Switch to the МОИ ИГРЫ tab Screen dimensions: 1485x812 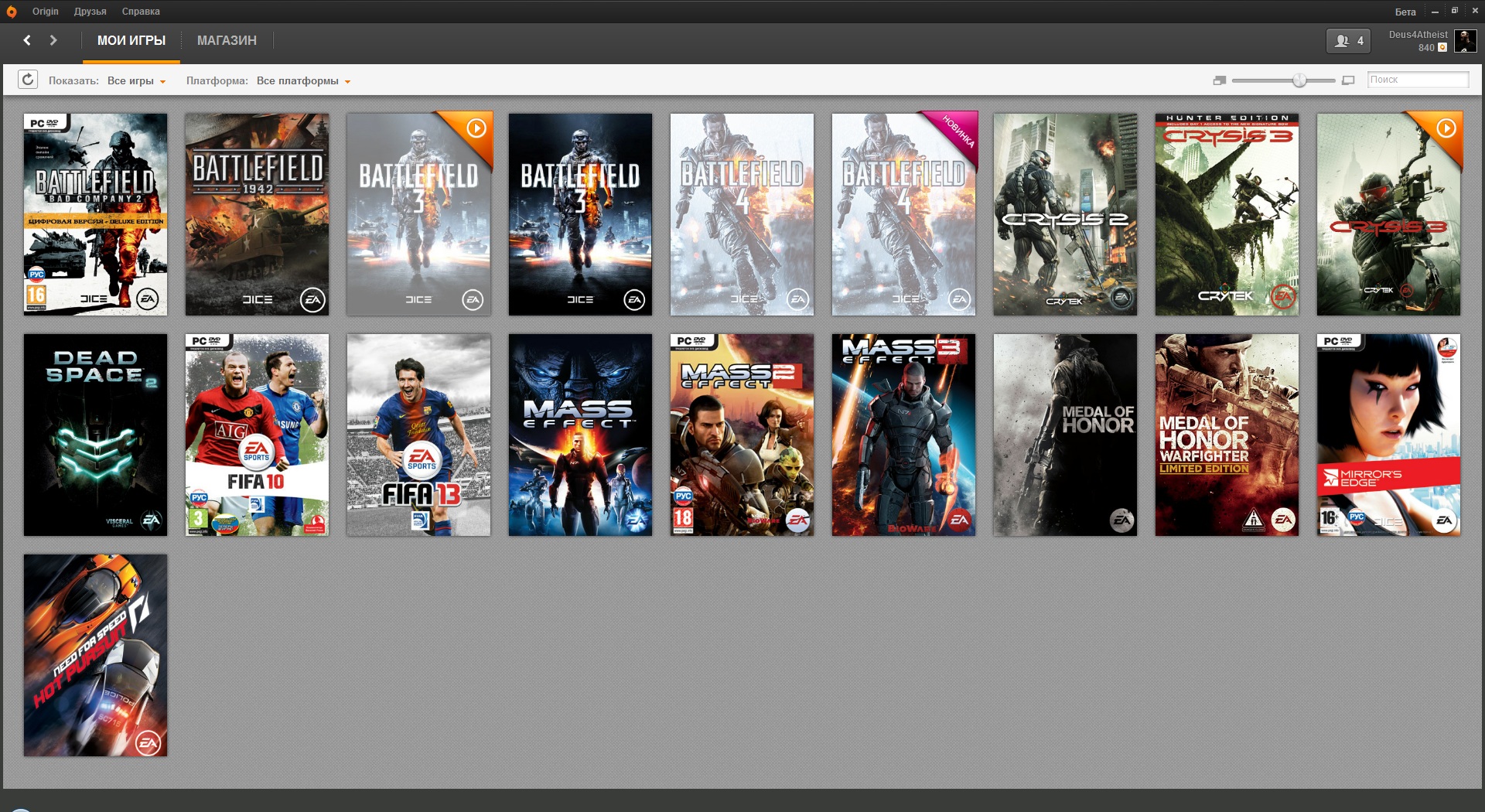pyautogui.click(x=131, y=41)
